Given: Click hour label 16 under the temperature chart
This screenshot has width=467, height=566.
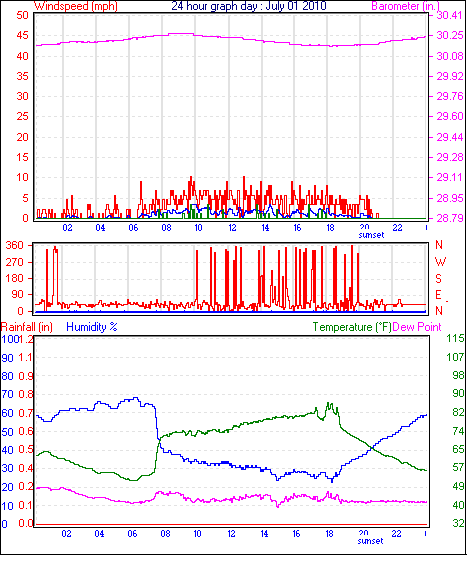Looking at the screenshot, I should tap(296, 534).
